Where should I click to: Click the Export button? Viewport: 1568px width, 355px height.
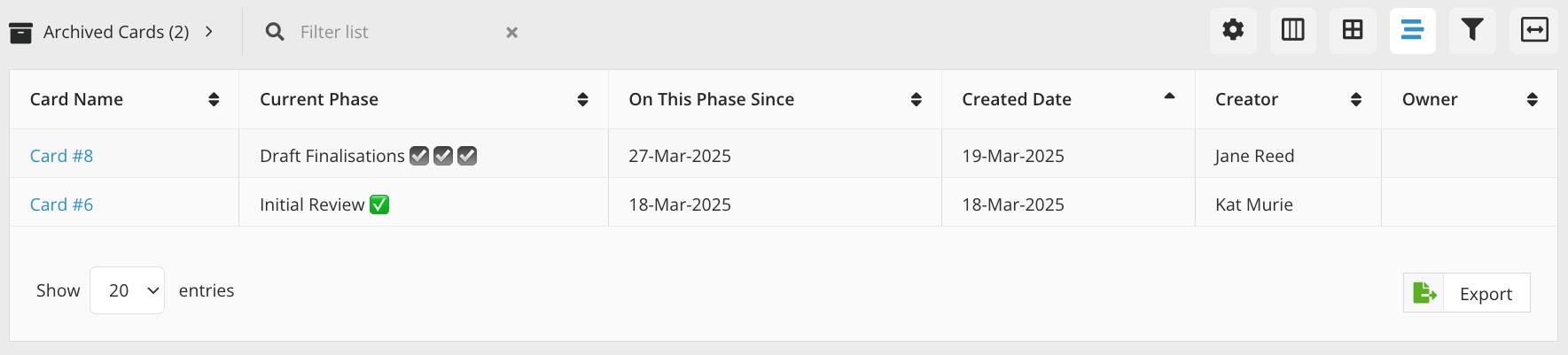point(1467,293)
